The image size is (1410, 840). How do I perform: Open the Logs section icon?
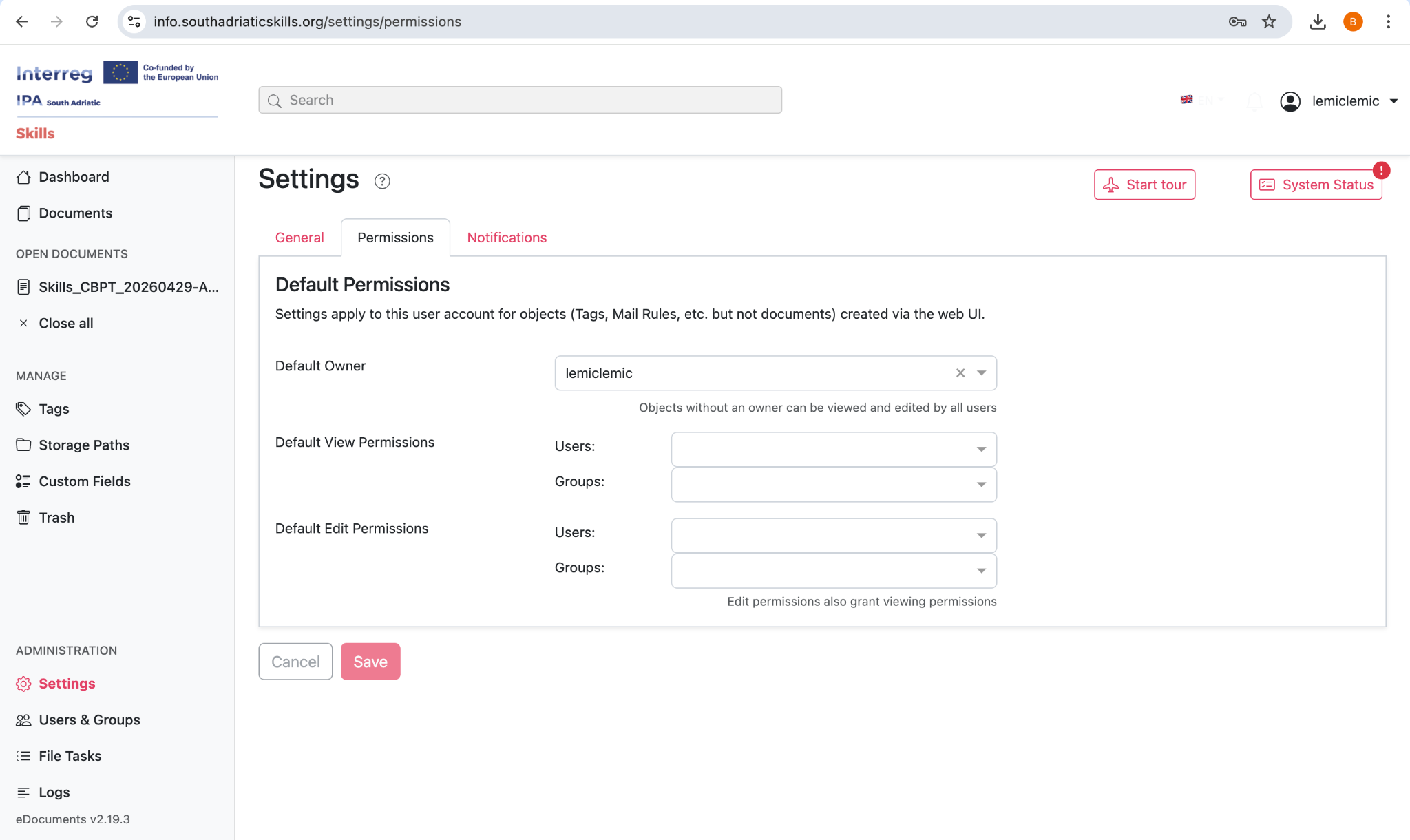coord(23,792)
